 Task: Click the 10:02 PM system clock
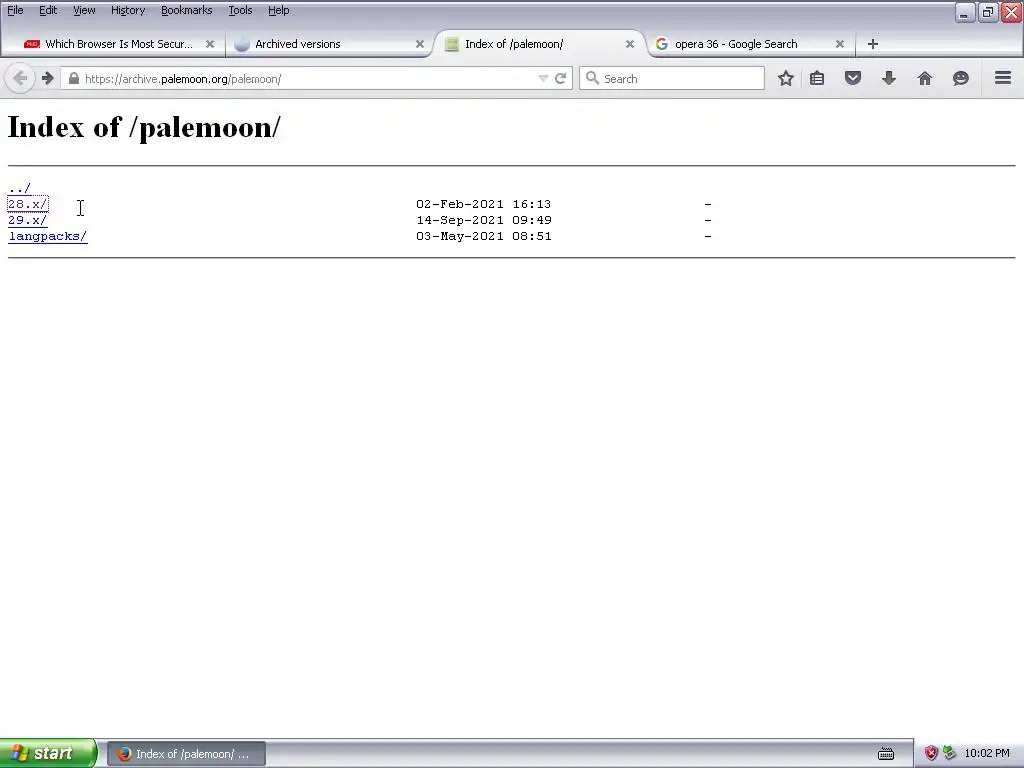pyautogui.click(x=987, y=754)
